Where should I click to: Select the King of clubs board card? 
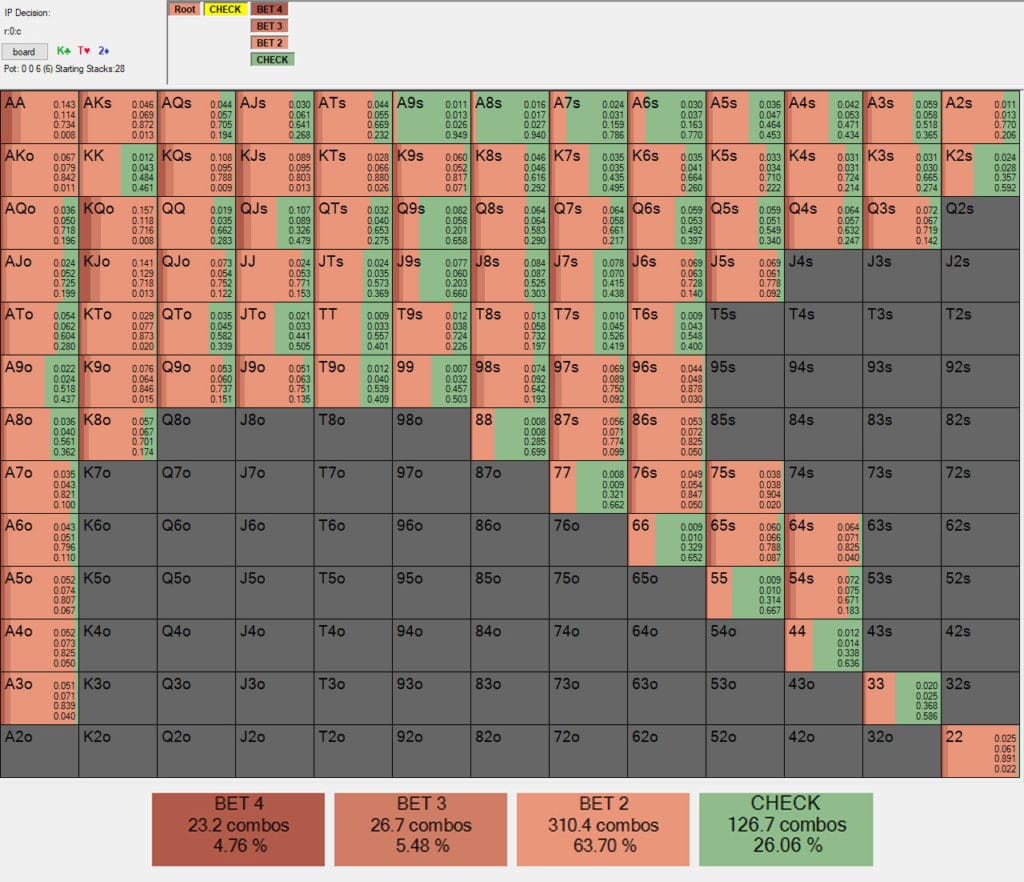click(64, 51)
